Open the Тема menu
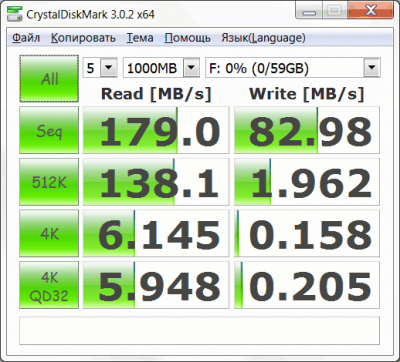This screenshot has height=362, width=400. 140,38
